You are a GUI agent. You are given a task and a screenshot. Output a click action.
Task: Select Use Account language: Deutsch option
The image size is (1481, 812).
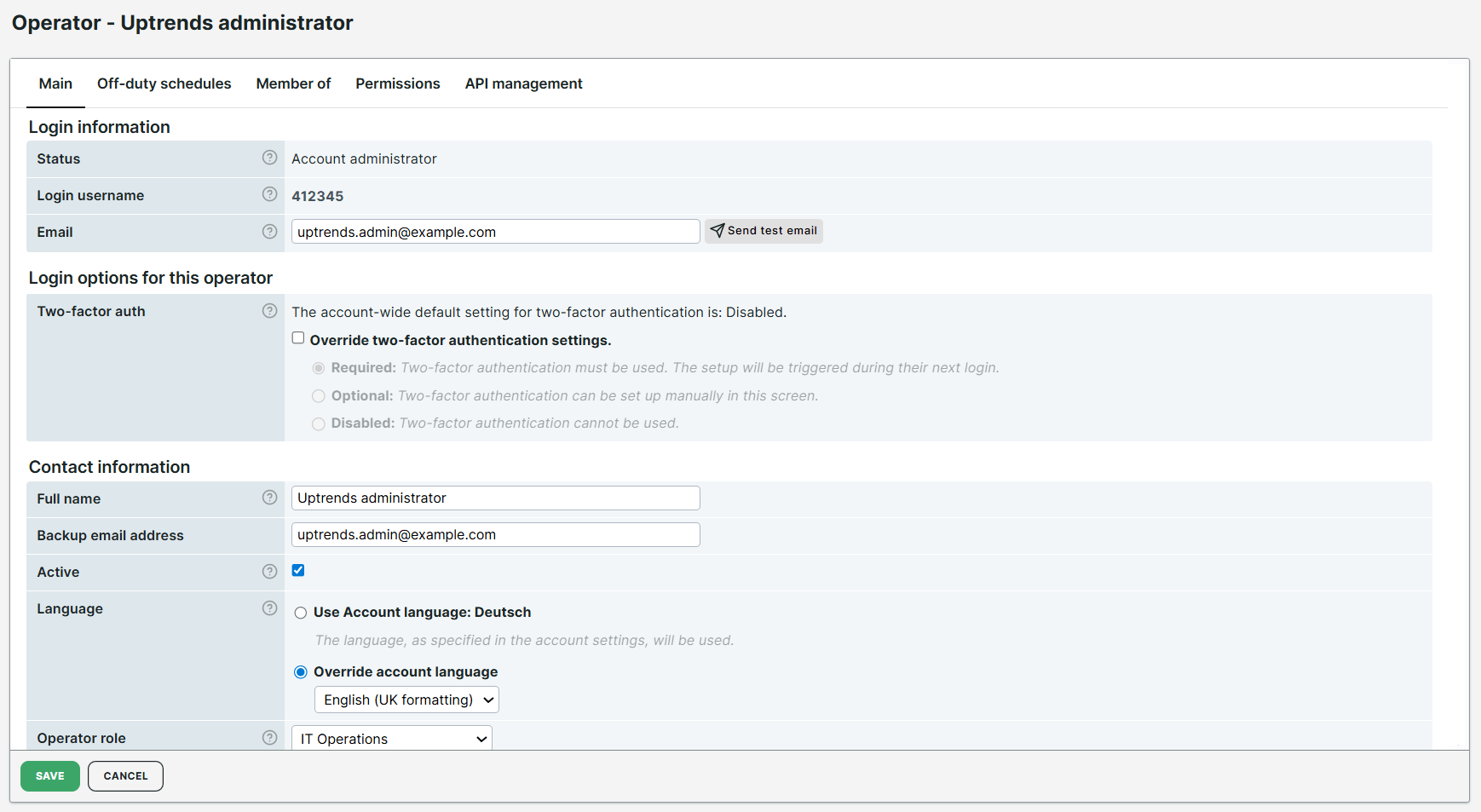[x=301, y=613]
